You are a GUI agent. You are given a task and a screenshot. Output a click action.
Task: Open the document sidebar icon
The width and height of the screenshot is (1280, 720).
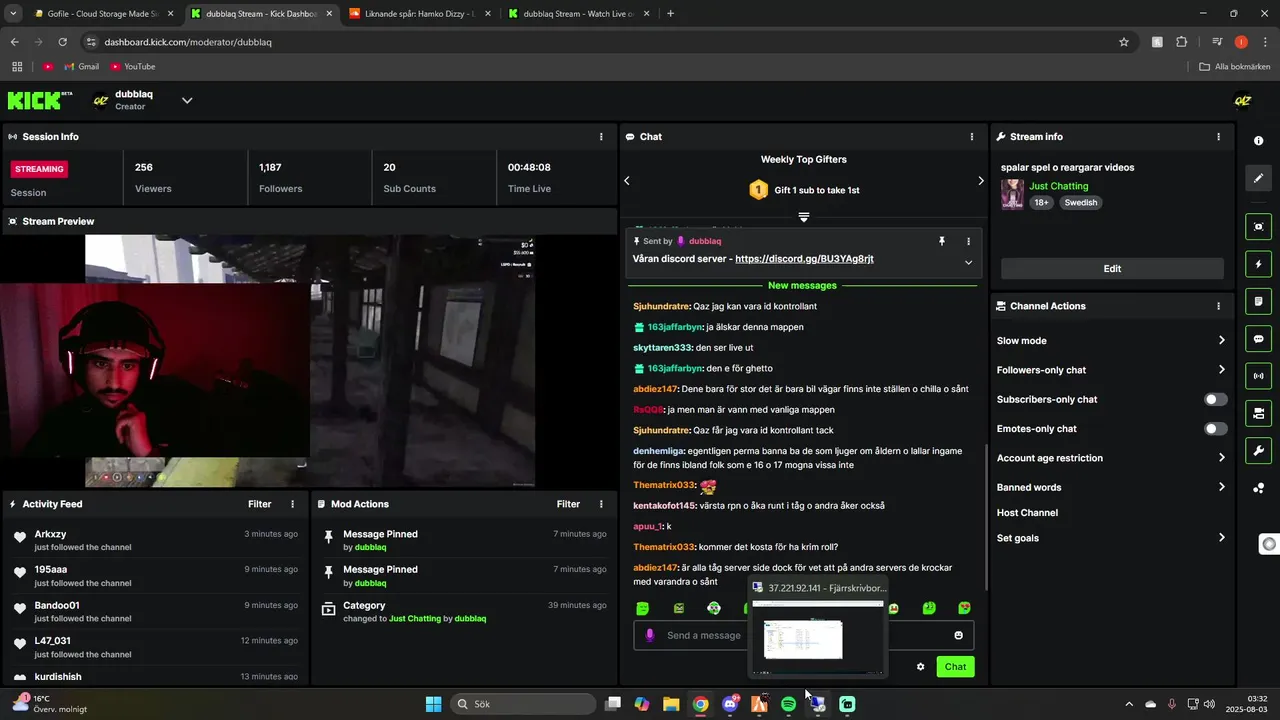tap(1259, 301)
